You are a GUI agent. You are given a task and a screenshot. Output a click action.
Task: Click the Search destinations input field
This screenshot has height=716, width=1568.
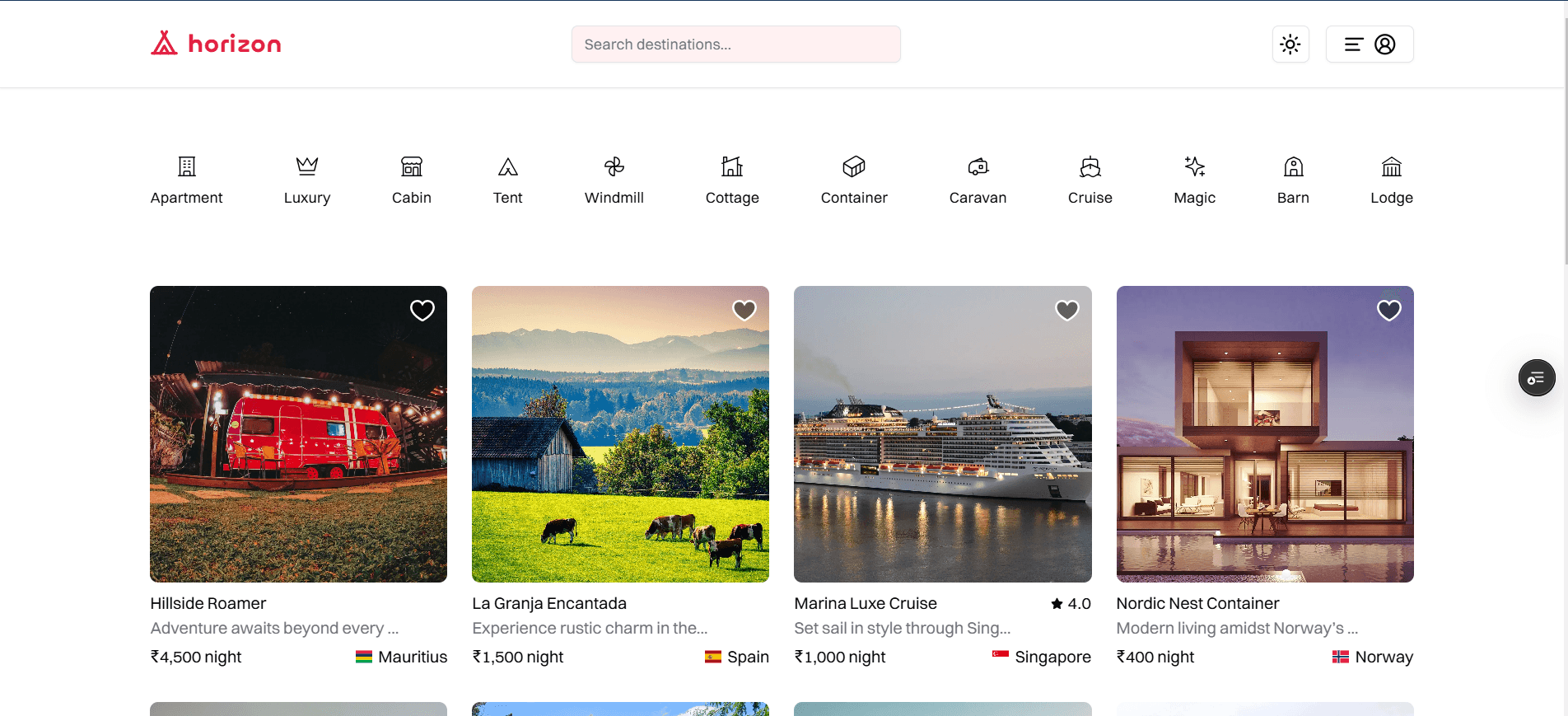click(x=735, y=44)
